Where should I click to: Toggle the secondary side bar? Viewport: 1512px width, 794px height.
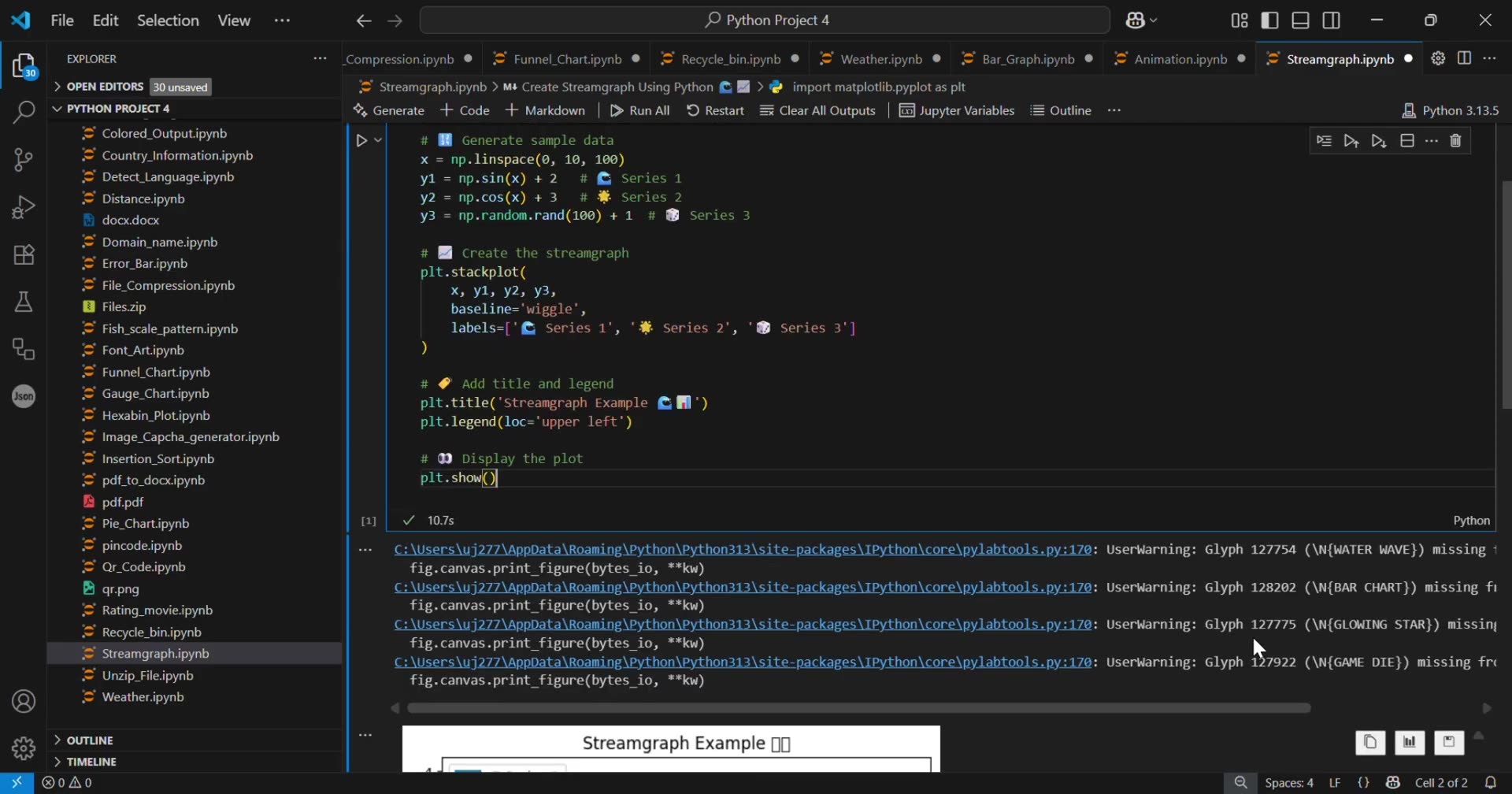coord(1332,20)
